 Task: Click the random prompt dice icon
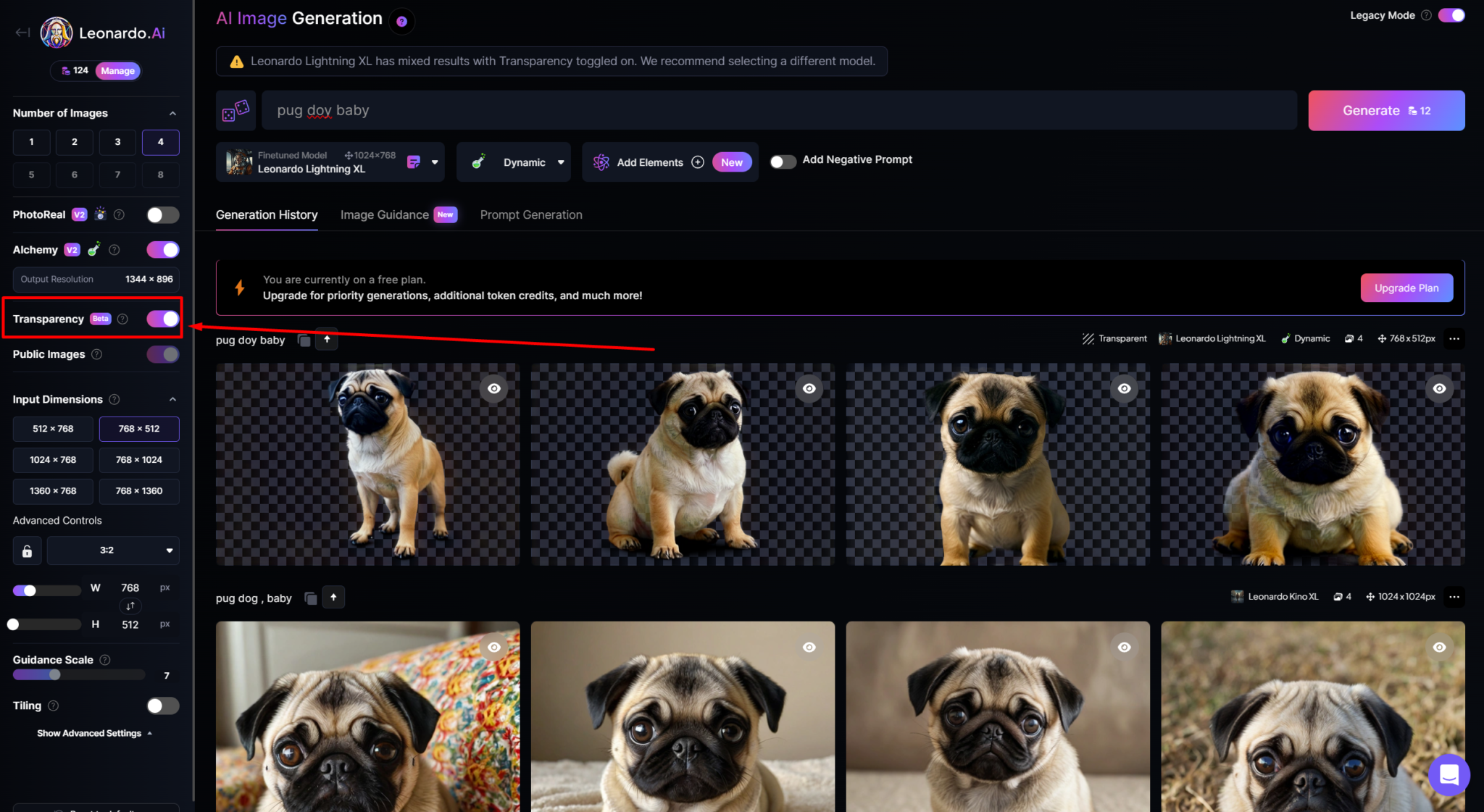235,111
